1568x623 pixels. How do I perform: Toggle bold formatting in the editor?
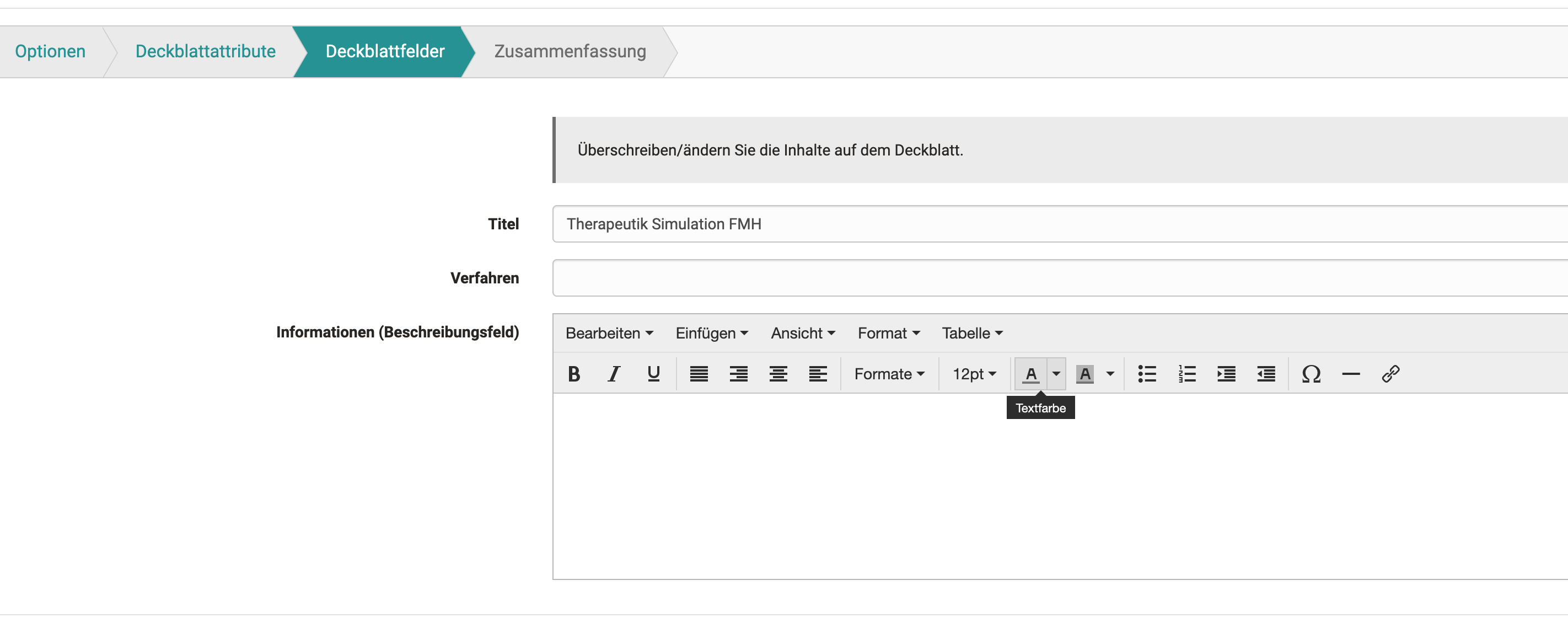click(573, 374)
